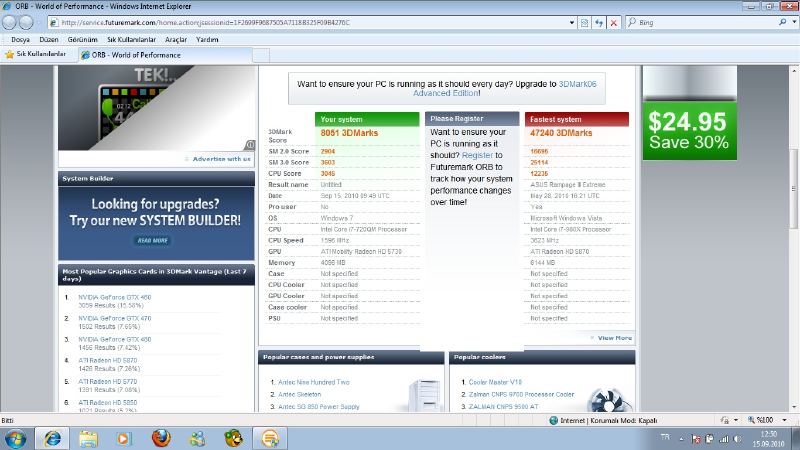Click the orange application taskbar icon
Viewport: 800px width, 450px height.
pyautogui.click(x=270, y=439)
